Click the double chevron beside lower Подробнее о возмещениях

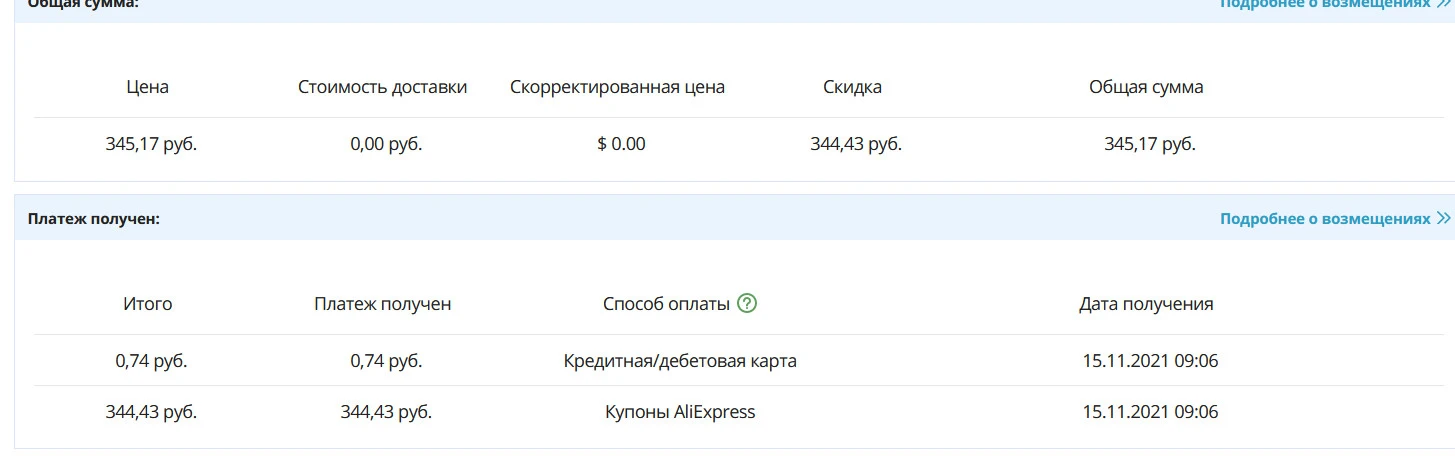click(x=1443, y=218)
